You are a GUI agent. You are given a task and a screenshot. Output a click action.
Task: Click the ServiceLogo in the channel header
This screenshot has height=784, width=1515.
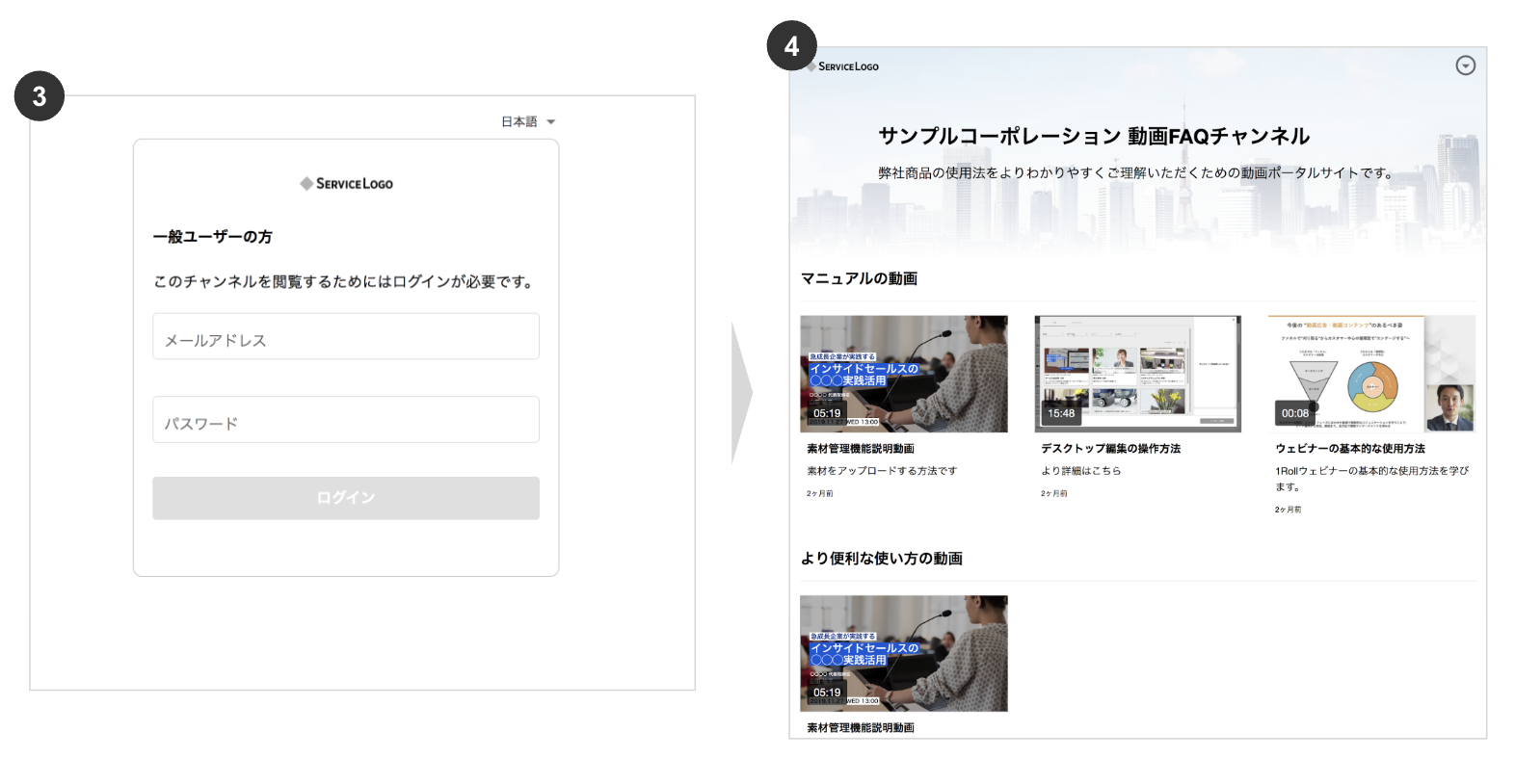[844, 66]
